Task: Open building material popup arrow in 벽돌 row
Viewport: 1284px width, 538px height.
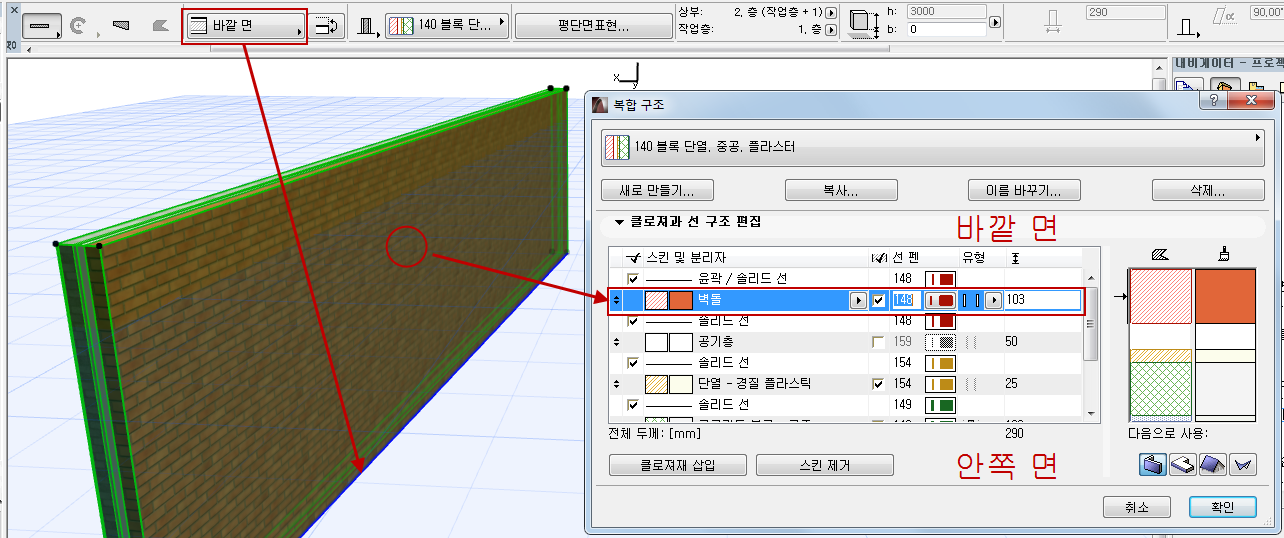Action: 857,300
